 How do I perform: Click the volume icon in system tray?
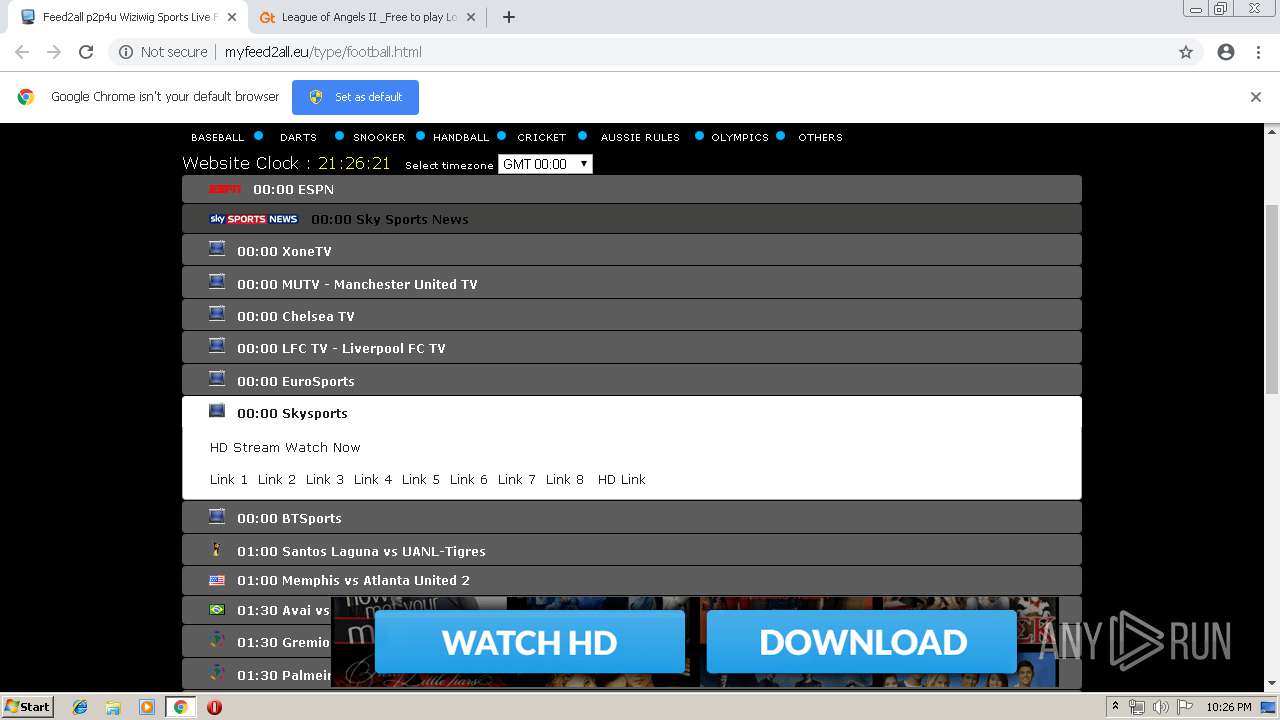click(x=1160, y=707)
